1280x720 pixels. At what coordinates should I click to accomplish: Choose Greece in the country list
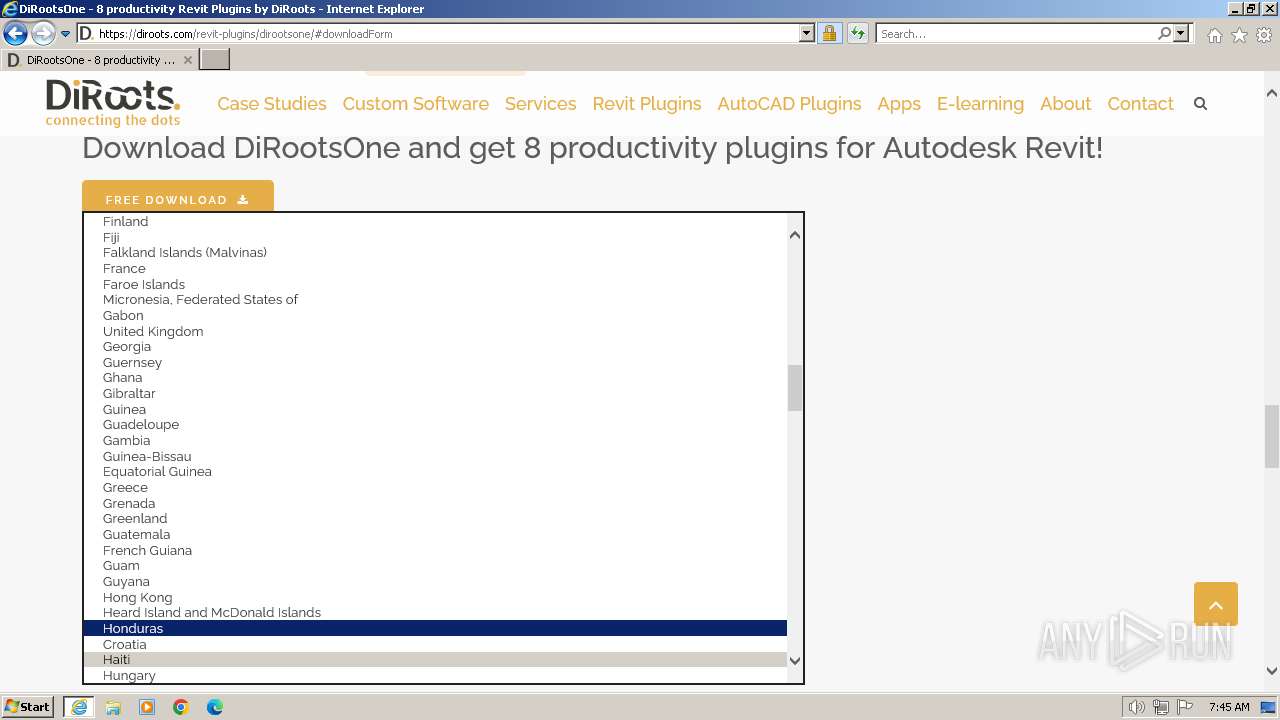tap(435, 488)
